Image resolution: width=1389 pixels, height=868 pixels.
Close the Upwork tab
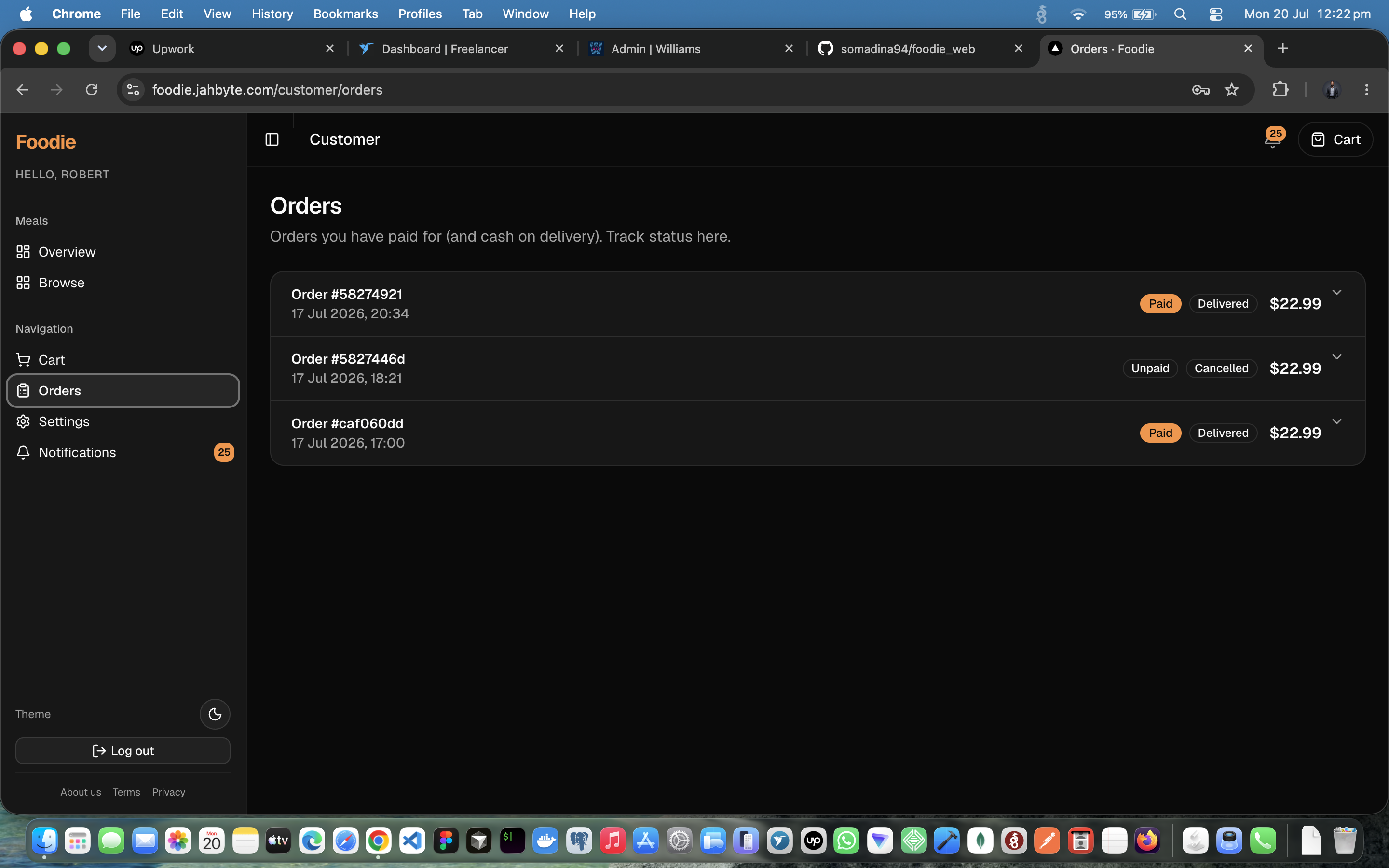[330, 49]
